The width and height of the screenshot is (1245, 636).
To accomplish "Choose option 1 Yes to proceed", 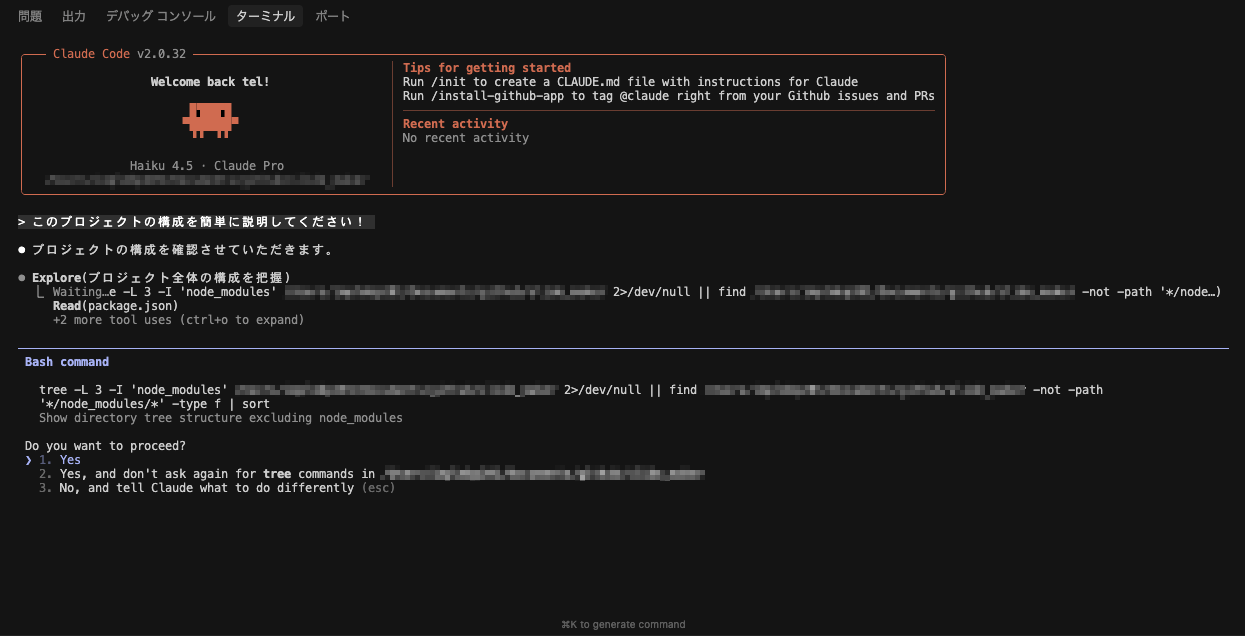I will (61, 460).
